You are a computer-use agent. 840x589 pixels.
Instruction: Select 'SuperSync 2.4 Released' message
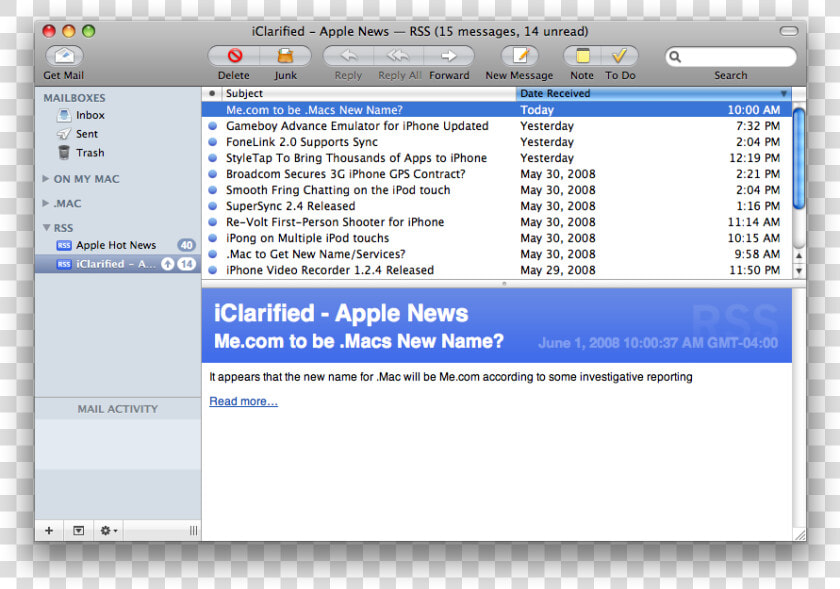(497, 206)
